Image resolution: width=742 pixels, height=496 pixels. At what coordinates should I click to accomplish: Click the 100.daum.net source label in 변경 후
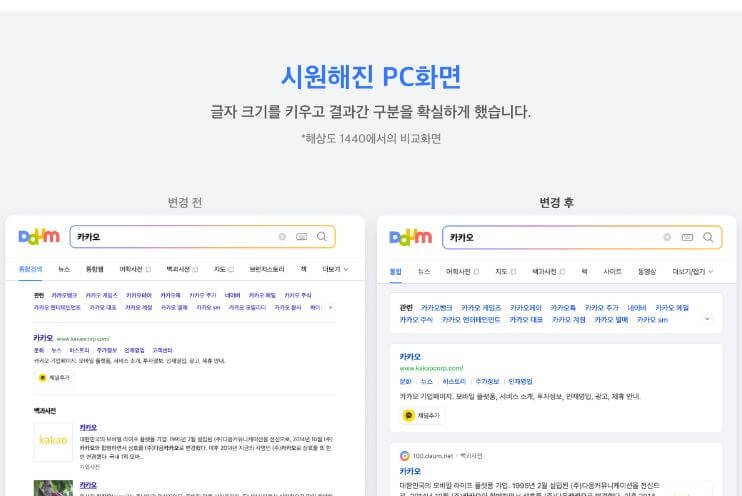point(433,456)
